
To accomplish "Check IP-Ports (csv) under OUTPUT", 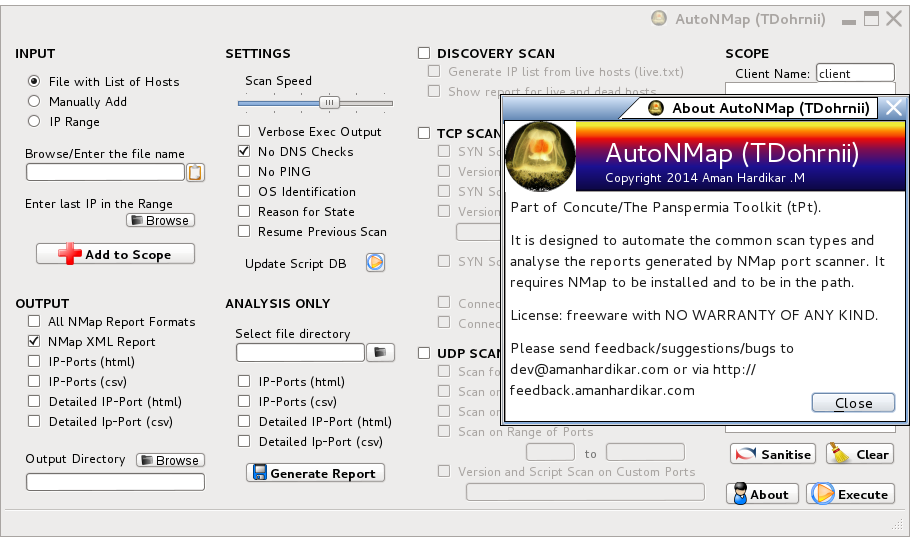I will (x=34, y=381).
